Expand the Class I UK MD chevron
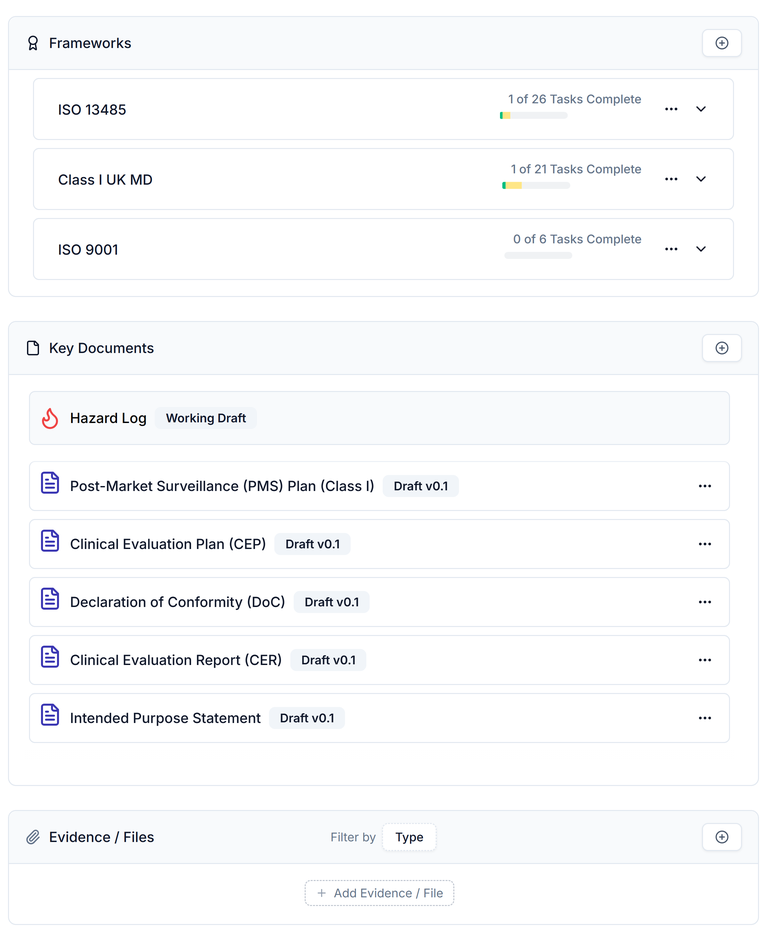Viewport: 767px width, 940px height. point(700,179)
